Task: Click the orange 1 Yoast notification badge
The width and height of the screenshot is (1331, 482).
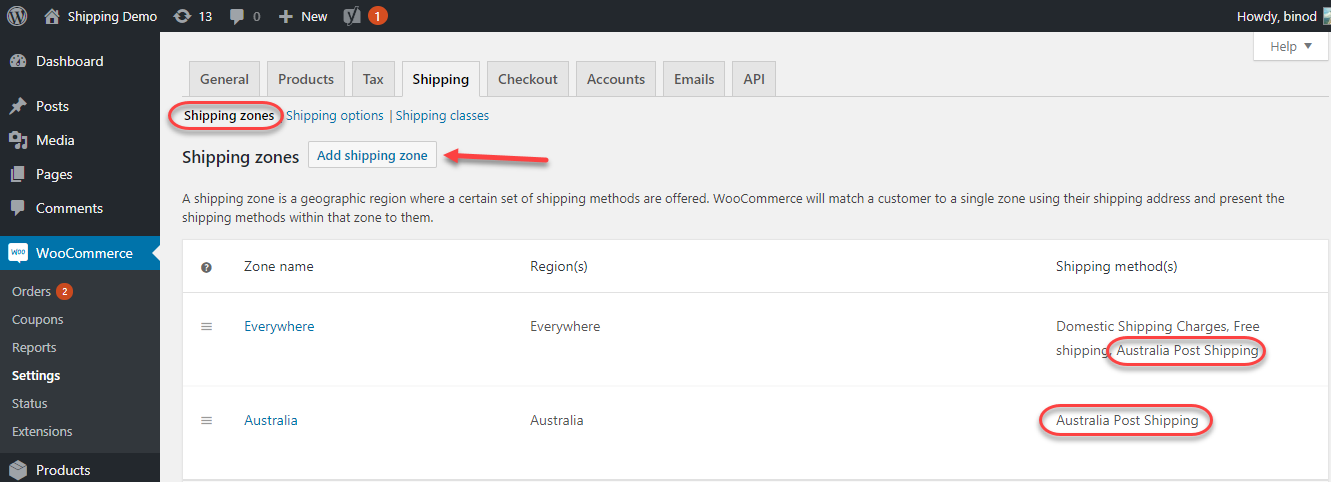Action: pos(378,16)
